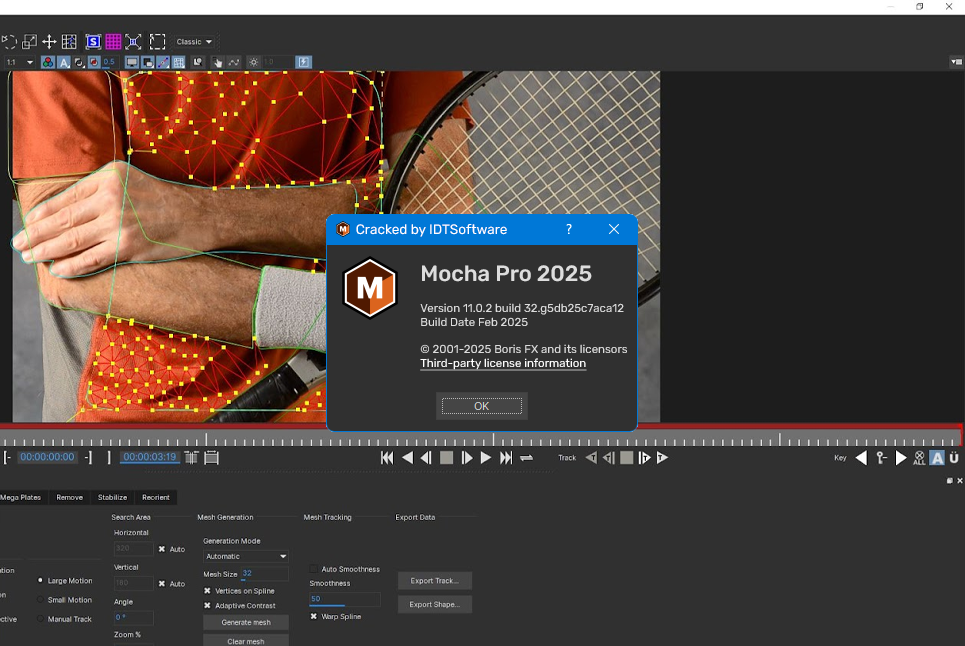This screenshot has width=965, height=646.
Task: Toggle the Überkey 'Ü' button
Action: (x=954, y=458)
